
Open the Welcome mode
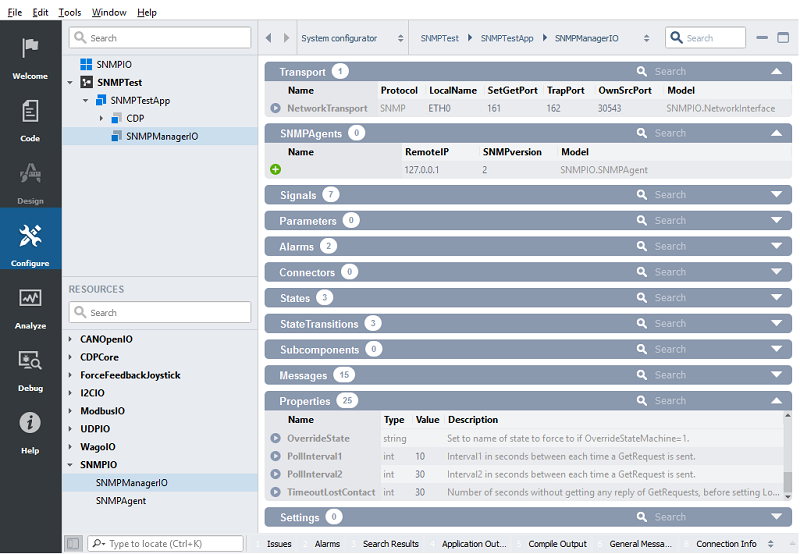tap(30, 58)
